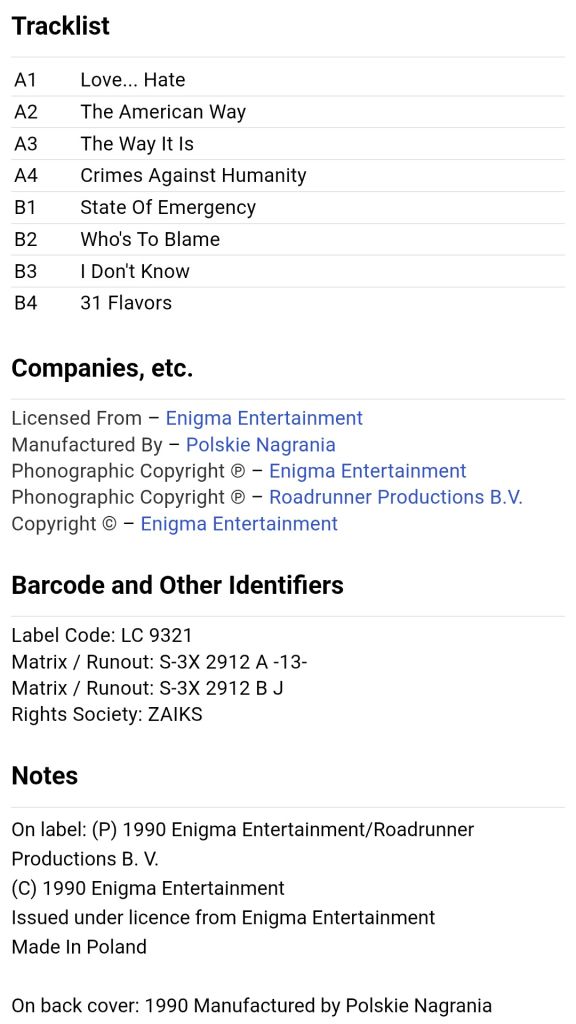This screenshot has height=1024, width=576.
Task: Select track B2 Who's To Blame
Action: pos(288,240)
